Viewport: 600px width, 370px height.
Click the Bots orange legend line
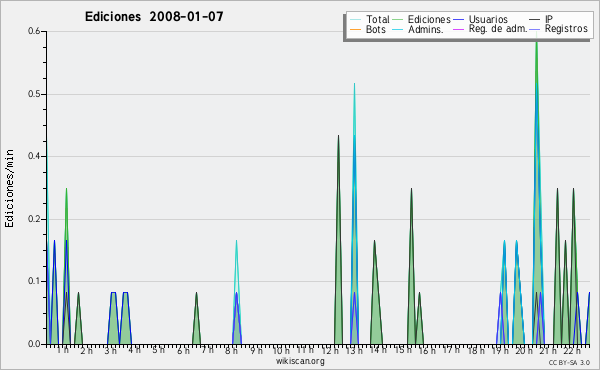355,29
